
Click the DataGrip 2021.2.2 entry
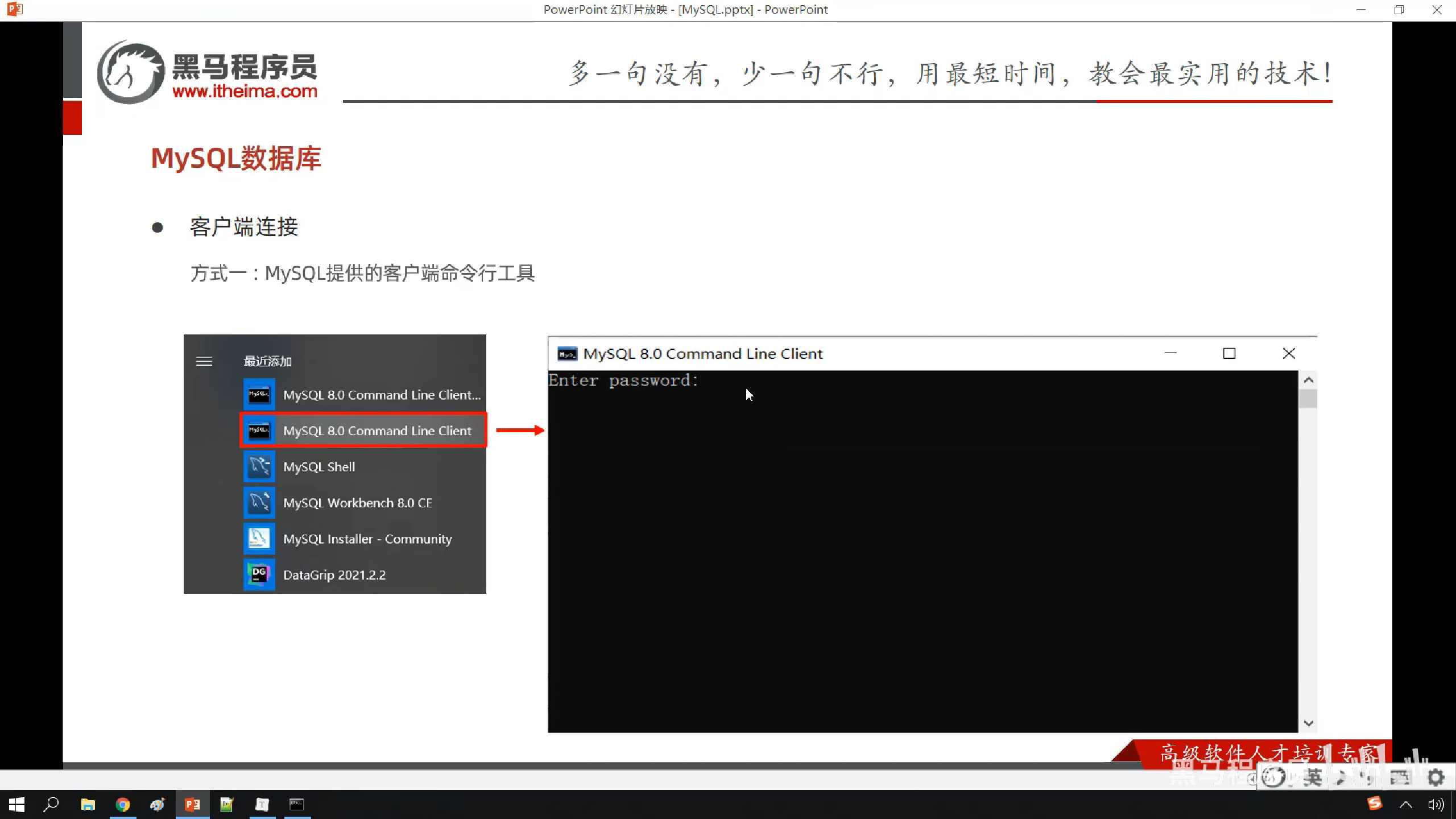[334, 575]
